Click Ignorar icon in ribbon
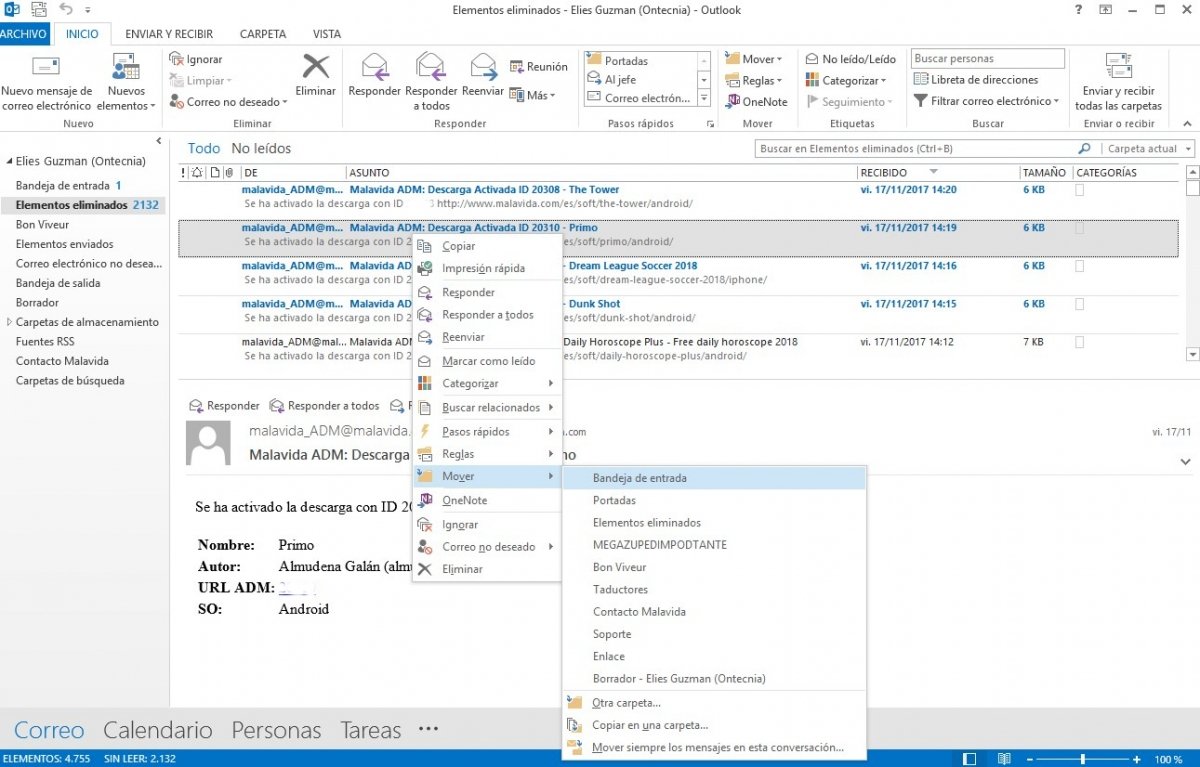The height and width of the screenshot is (767, 1200). (x=177, y=59)
